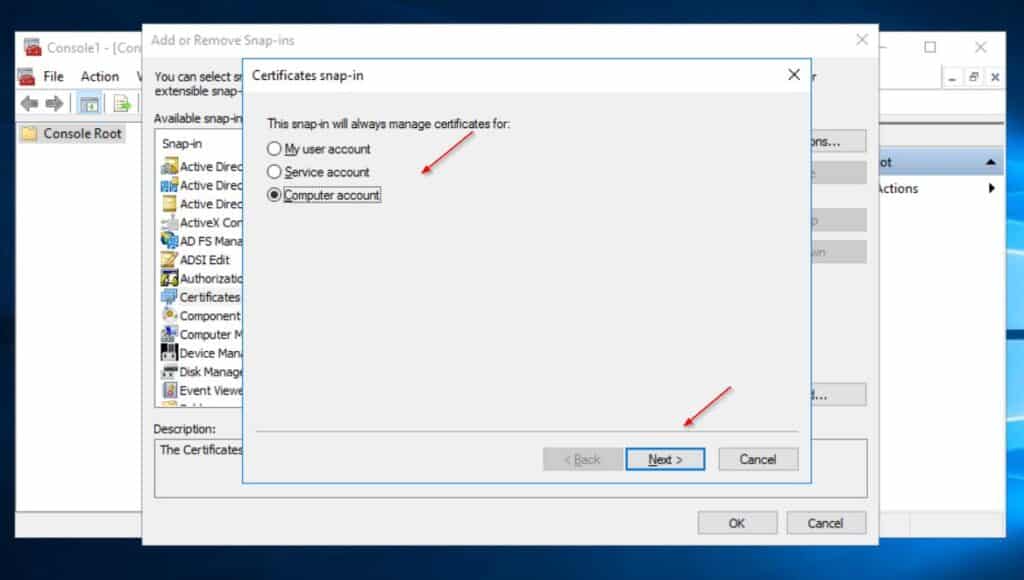This screenshot has width=1024, height=580.
Task: Click the Snap-in column header
Action: (182, 144)
